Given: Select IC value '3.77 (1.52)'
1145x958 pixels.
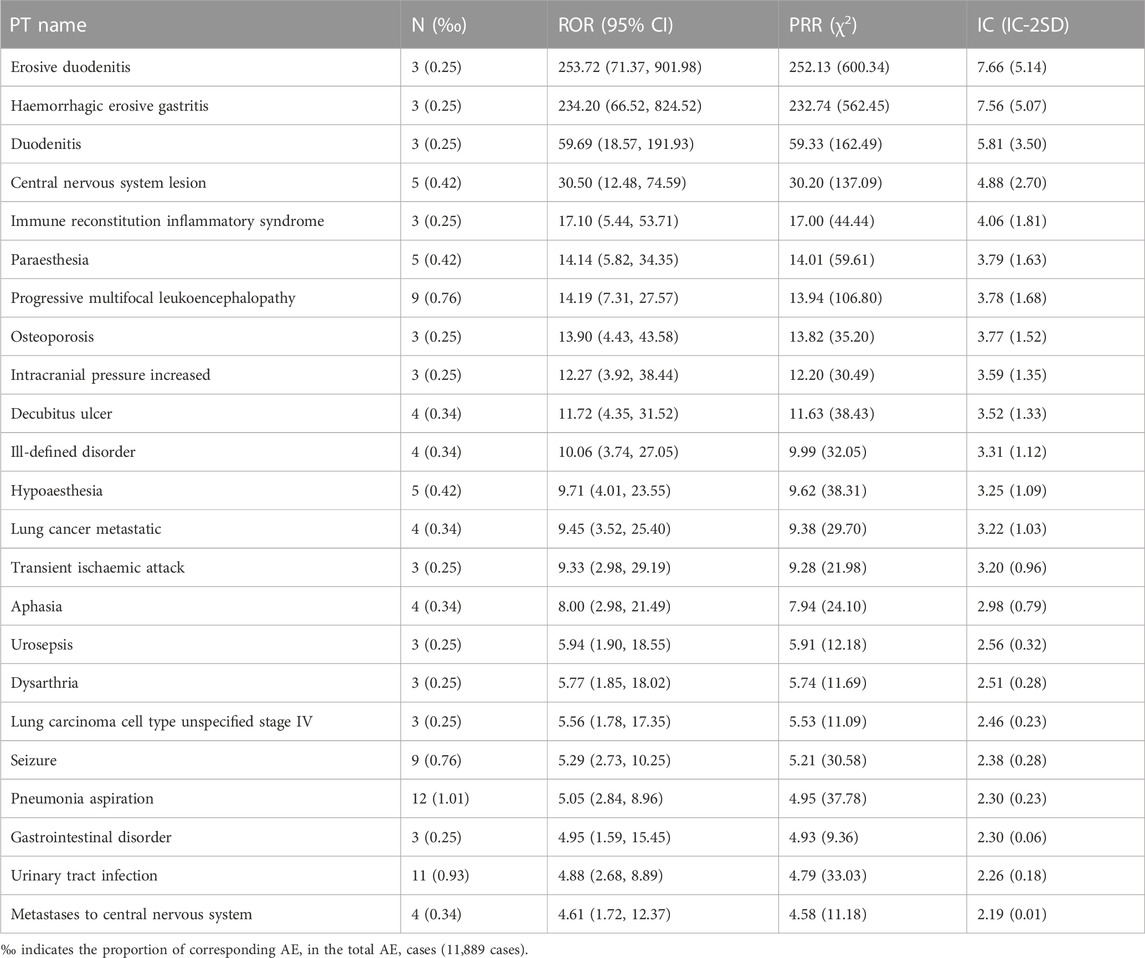Looking at the screenshot, I should (x=1011, y=337).
